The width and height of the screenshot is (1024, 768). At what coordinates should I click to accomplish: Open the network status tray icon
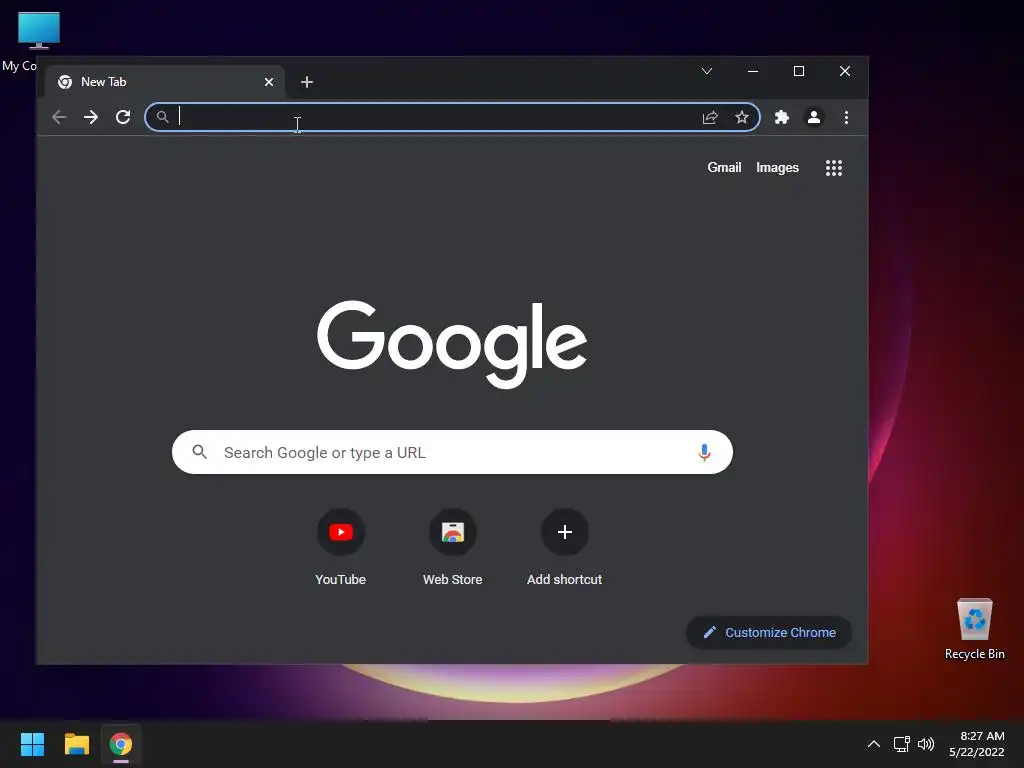click(x=902, y=744)
